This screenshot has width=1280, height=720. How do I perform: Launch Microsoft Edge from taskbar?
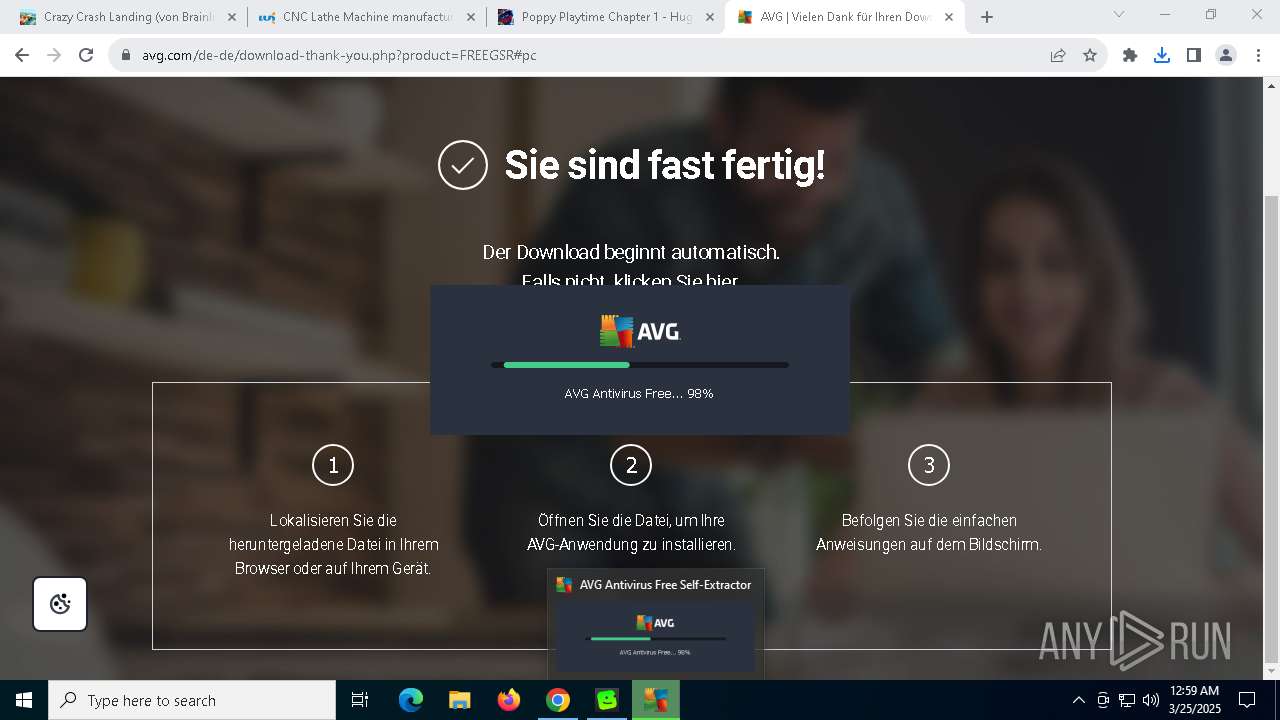(x=411, y=700)
